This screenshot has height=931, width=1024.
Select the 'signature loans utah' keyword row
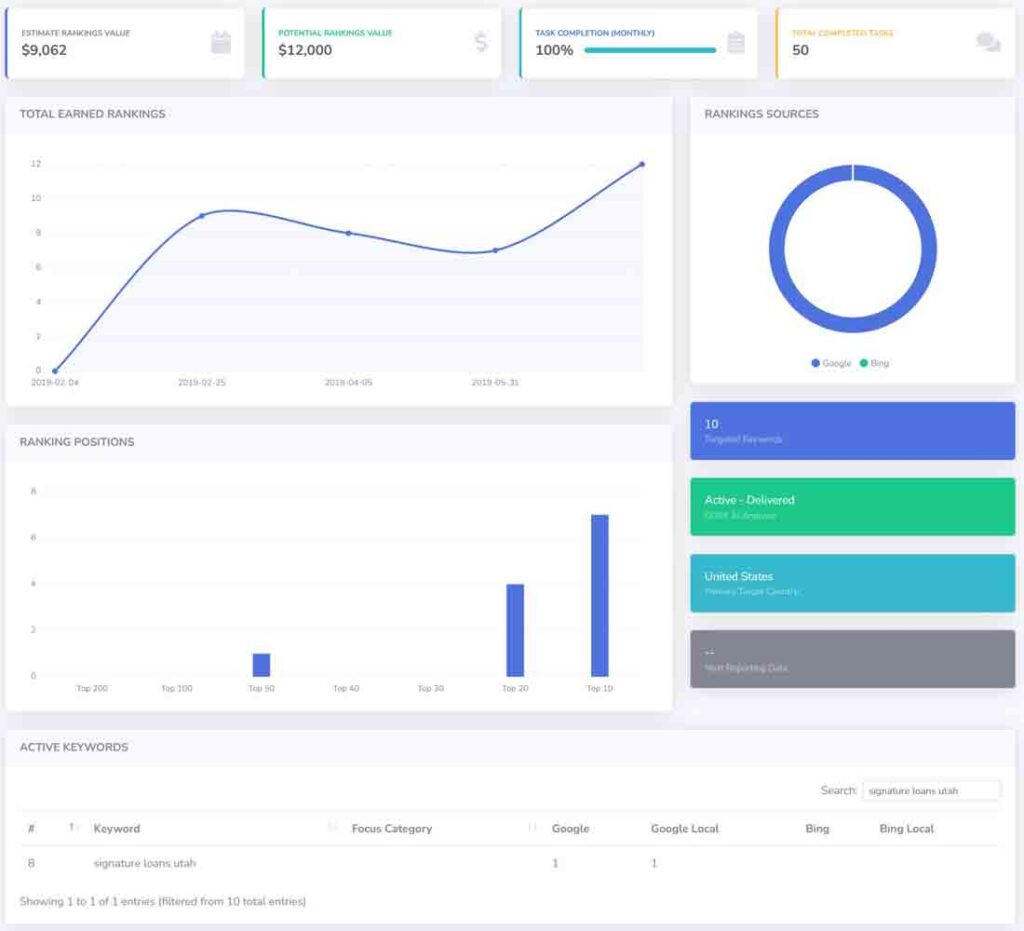pyautogui.click(x=145, y=863)
